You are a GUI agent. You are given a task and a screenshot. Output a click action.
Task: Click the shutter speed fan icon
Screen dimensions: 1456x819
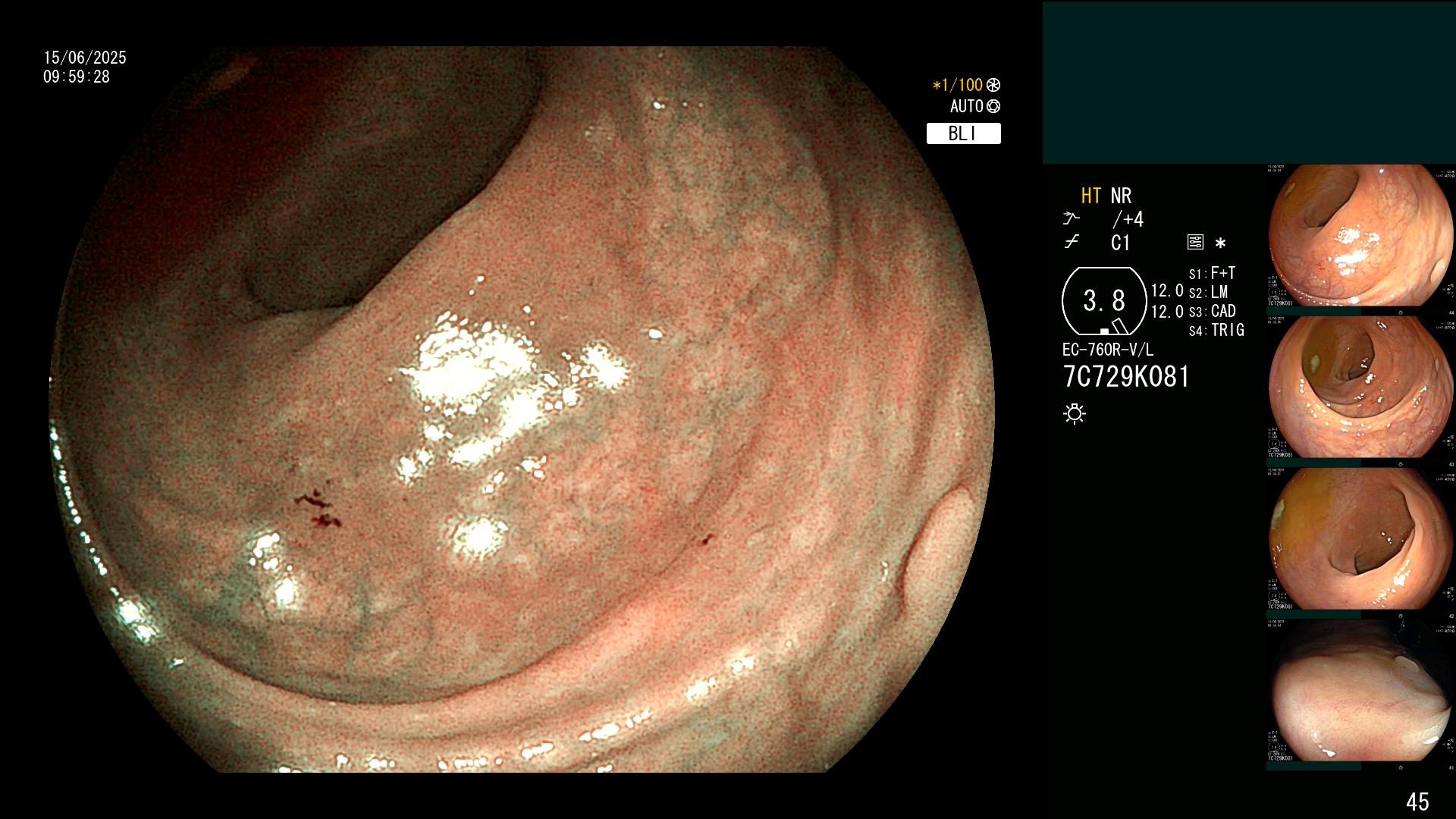pos(993,85)
